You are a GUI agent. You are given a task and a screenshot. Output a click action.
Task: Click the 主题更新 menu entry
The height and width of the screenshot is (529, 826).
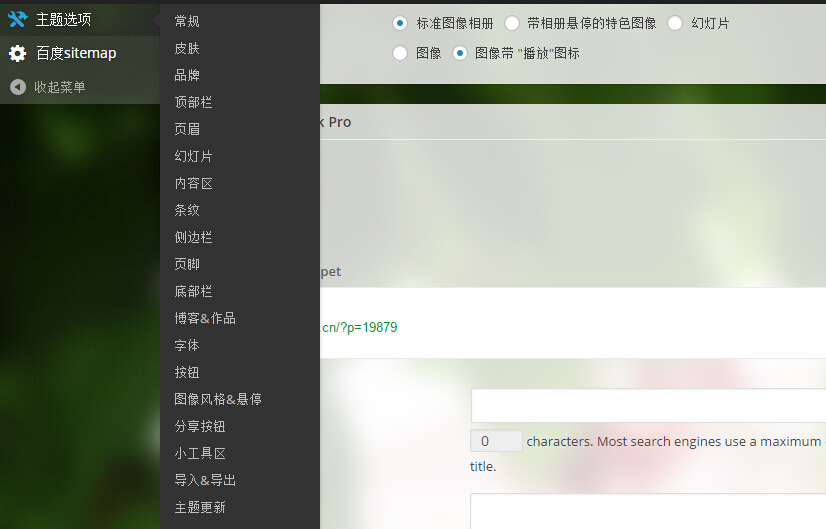[x=200, y=507]
